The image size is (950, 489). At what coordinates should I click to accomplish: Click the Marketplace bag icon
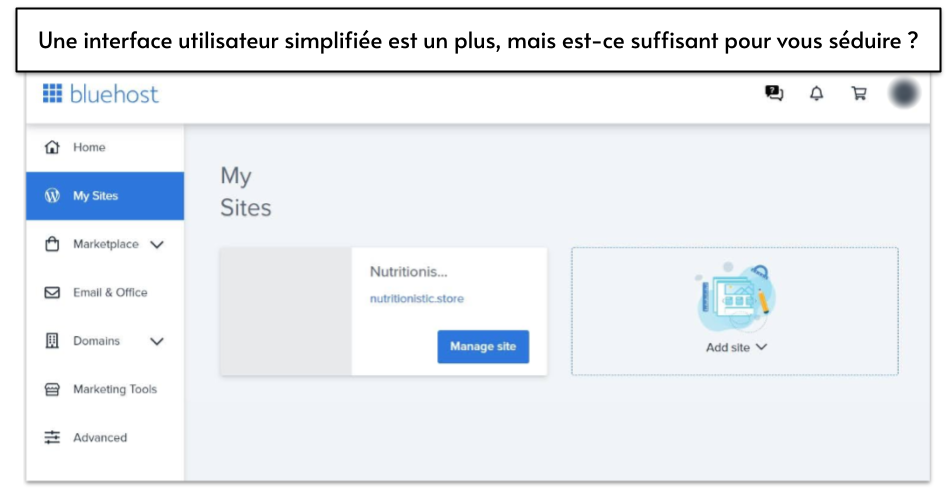[x=53, y=244]
